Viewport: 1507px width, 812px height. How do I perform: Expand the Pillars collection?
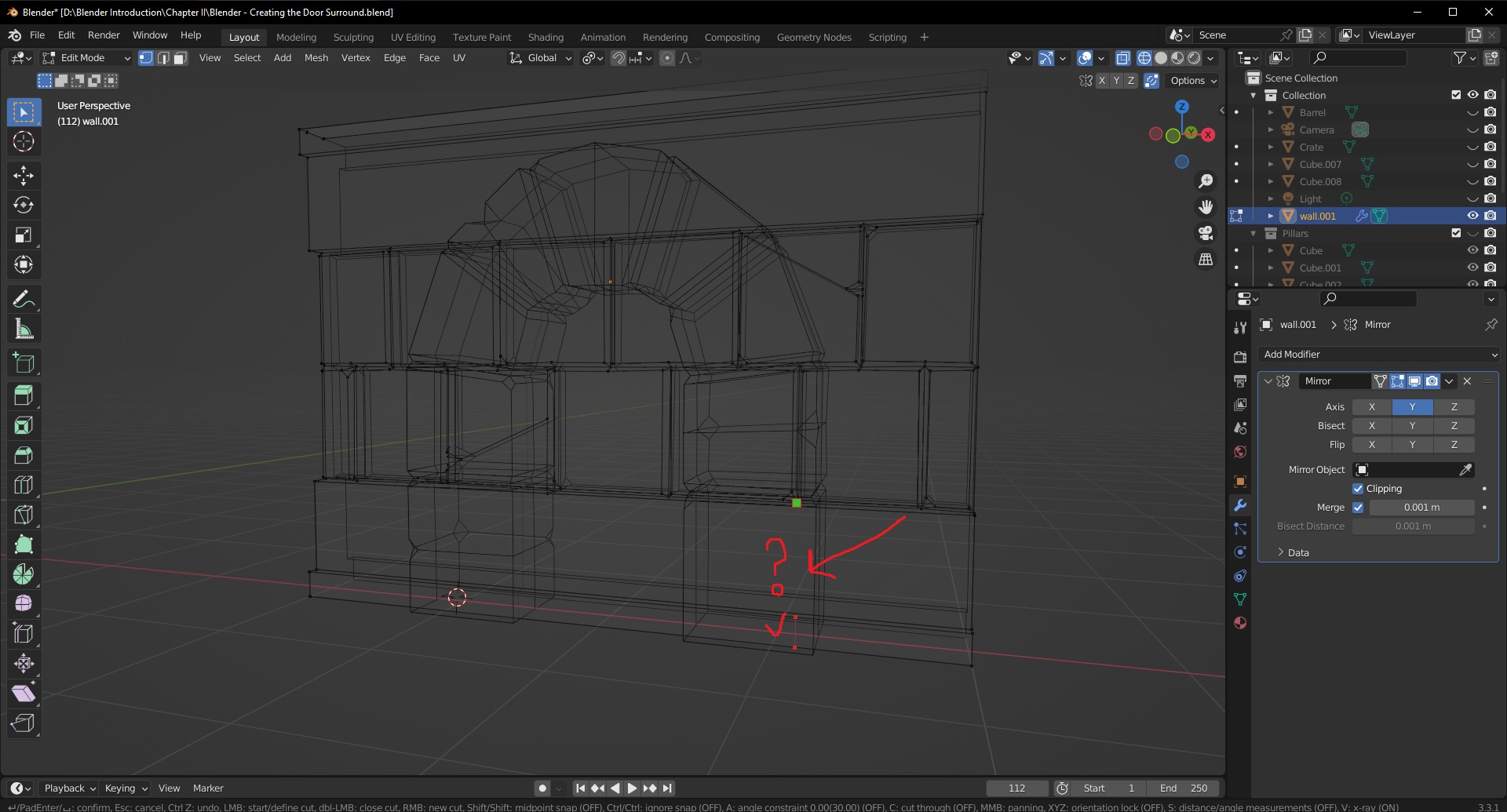point(1253,233)
